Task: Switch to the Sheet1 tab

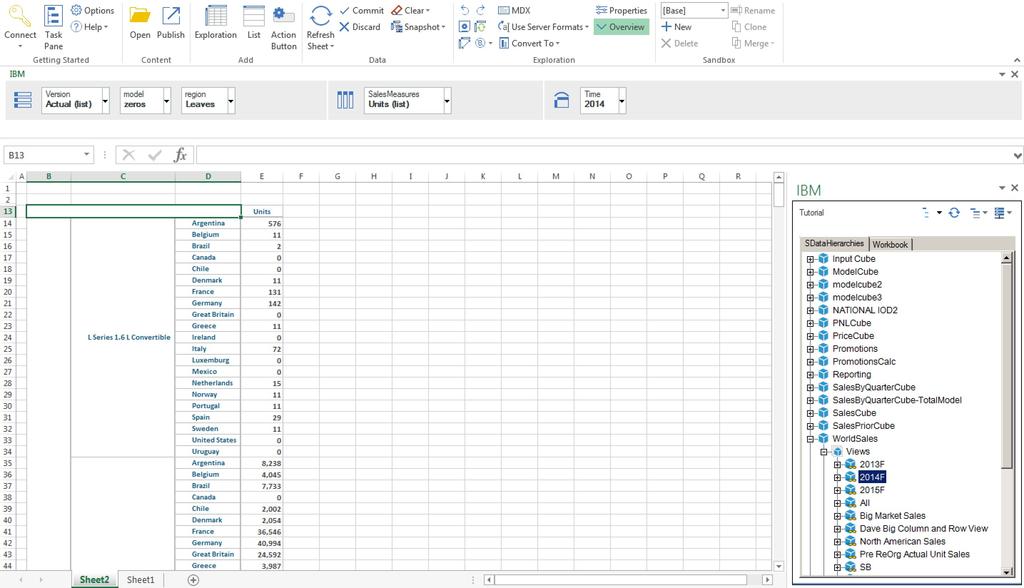Action: 140,580
